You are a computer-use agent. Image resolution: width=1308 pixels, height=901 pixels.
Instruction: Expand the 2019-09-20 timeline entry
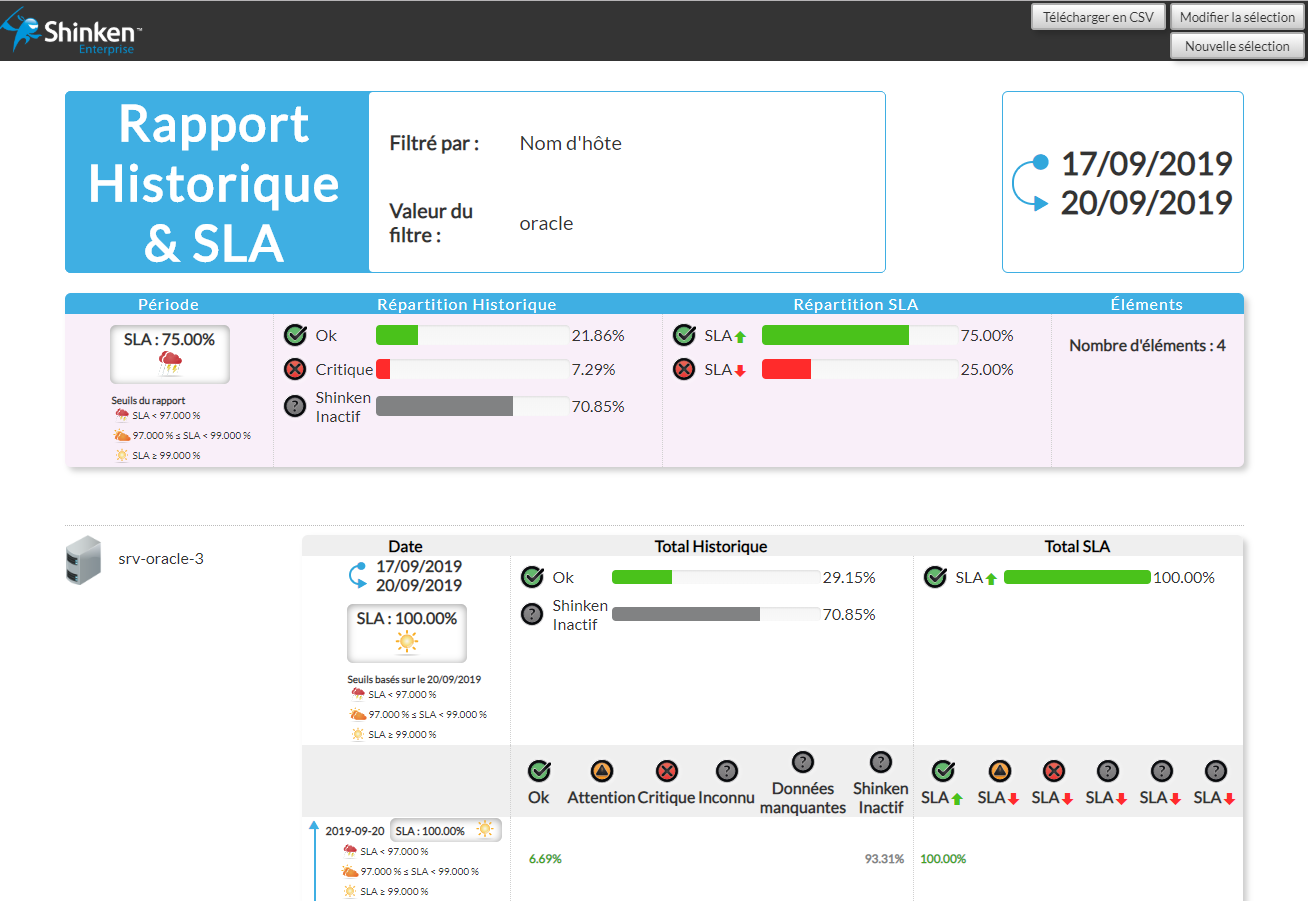coord(354,830)
